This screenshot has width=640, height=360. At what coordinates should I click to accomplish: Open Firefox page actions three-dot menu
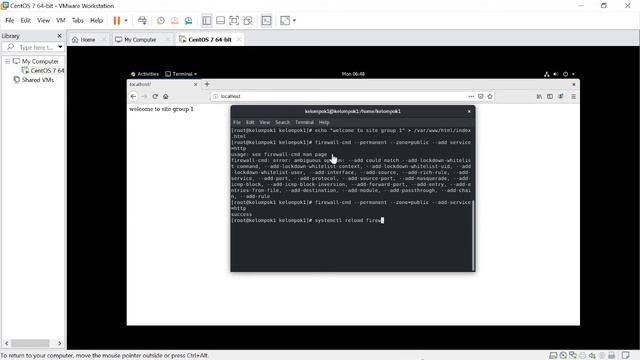tap(471, 96)
